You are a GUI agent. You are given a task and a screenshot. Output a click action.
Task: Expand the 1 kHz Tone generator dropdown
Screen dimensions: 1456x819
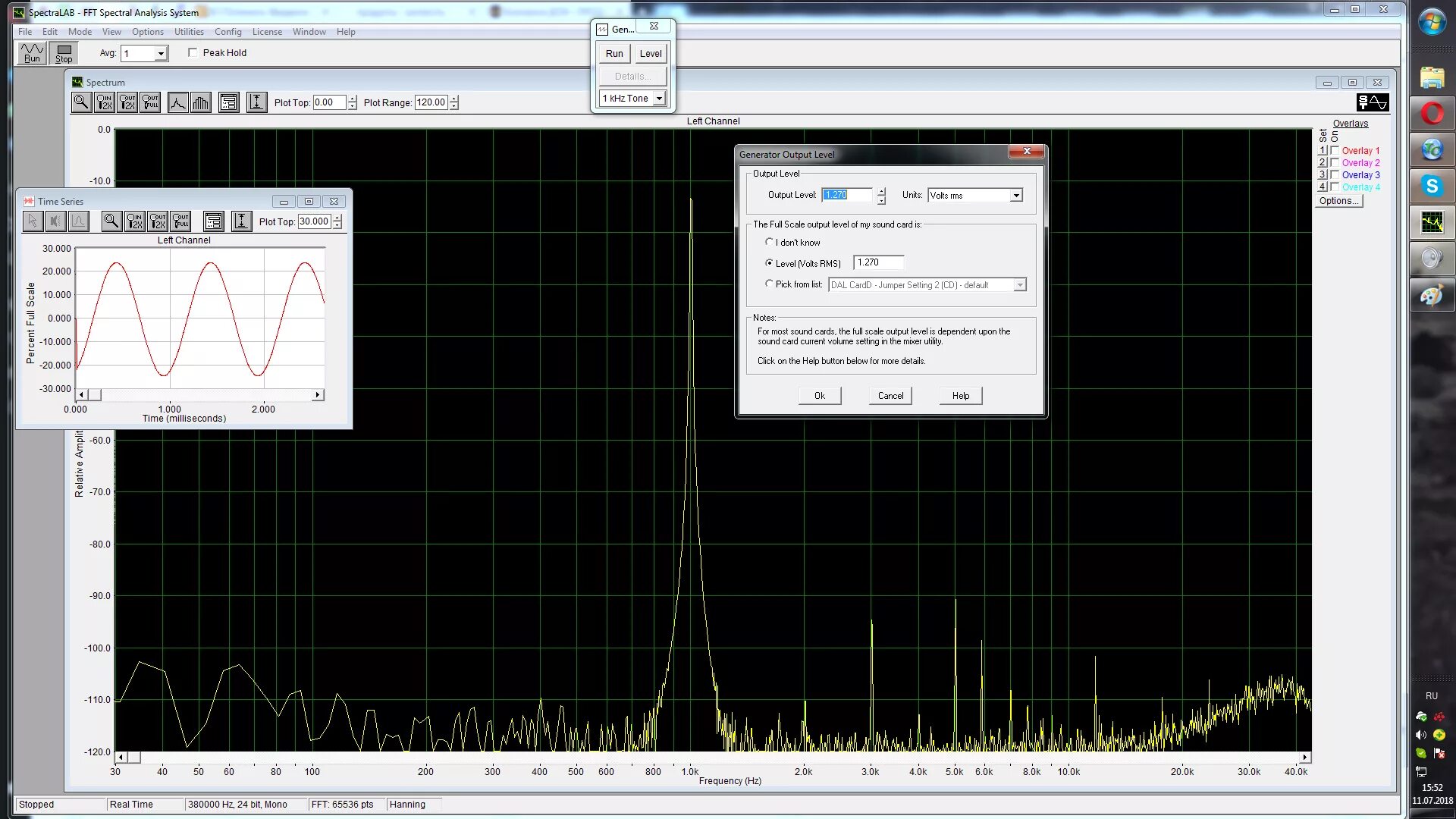pyautogui.click(x=659, y=99)
